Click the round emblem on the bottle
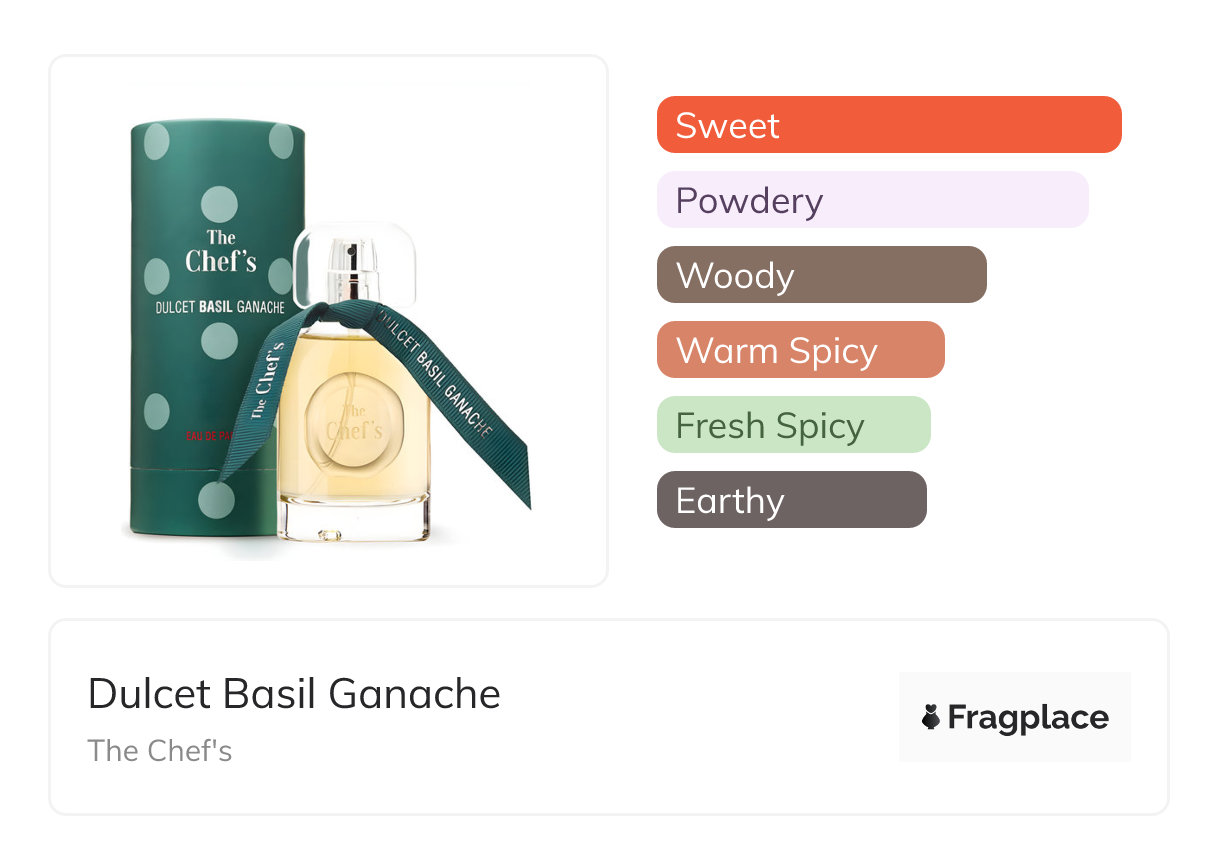This screenshot has height=864, width=1218. 352,424
